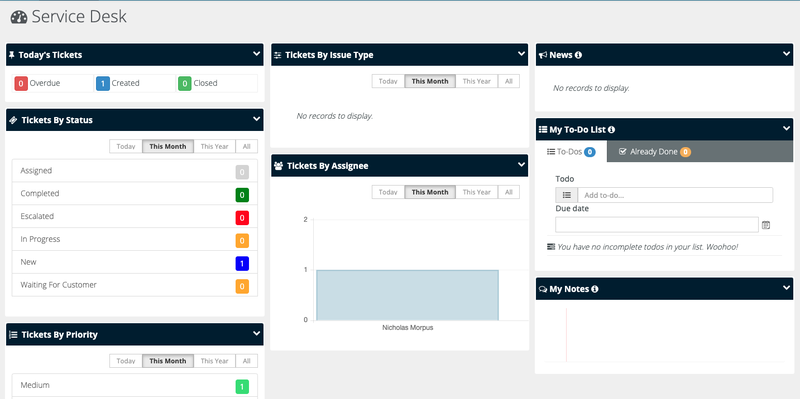This screenshot has height=399, width=800.
Task: Select Today filter in Tickets By Assignee
Action: pos(388,192)
